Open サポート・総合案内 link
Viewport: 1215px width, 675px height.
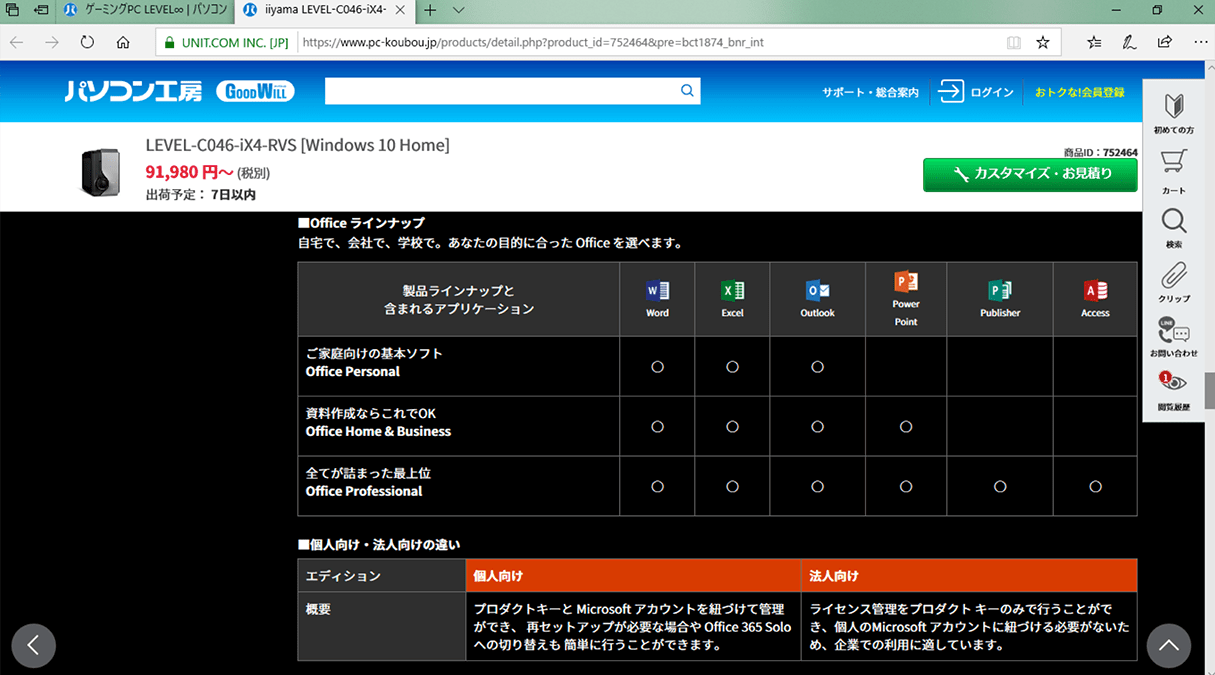click(x=870, y=92)
